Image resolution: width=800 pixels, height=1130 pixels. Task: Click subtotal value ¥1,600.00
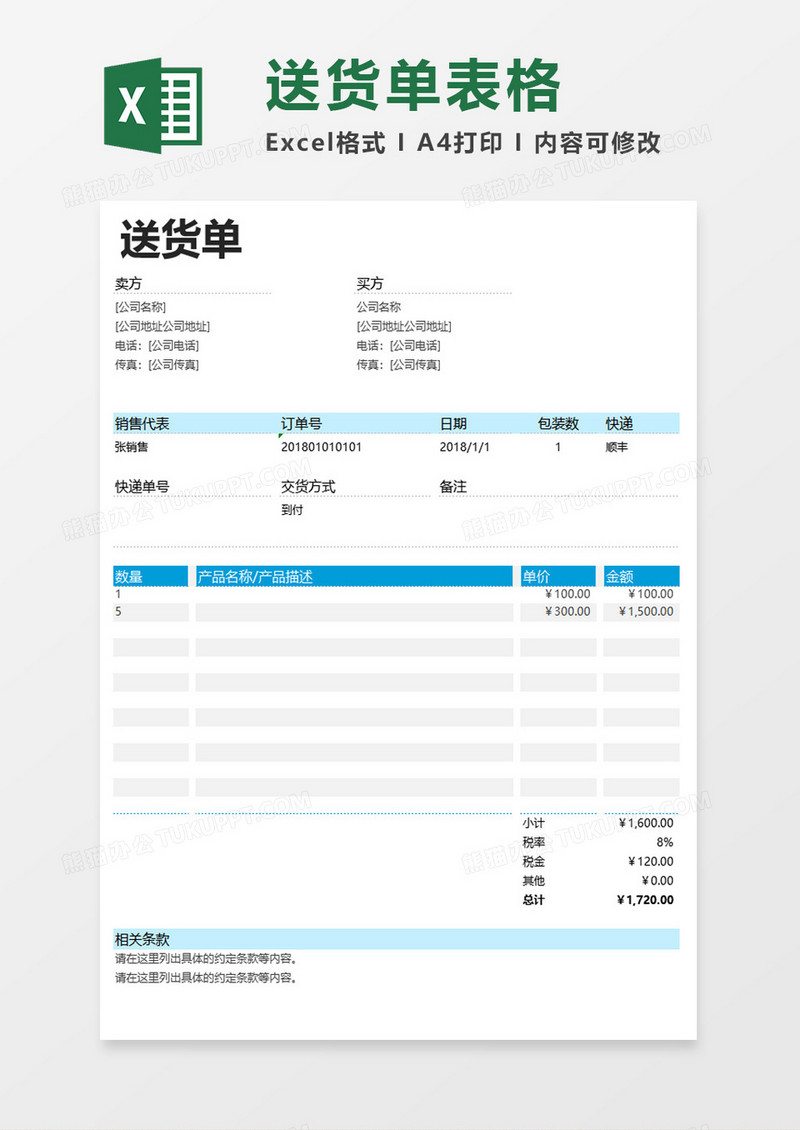(x=646, y=823)
